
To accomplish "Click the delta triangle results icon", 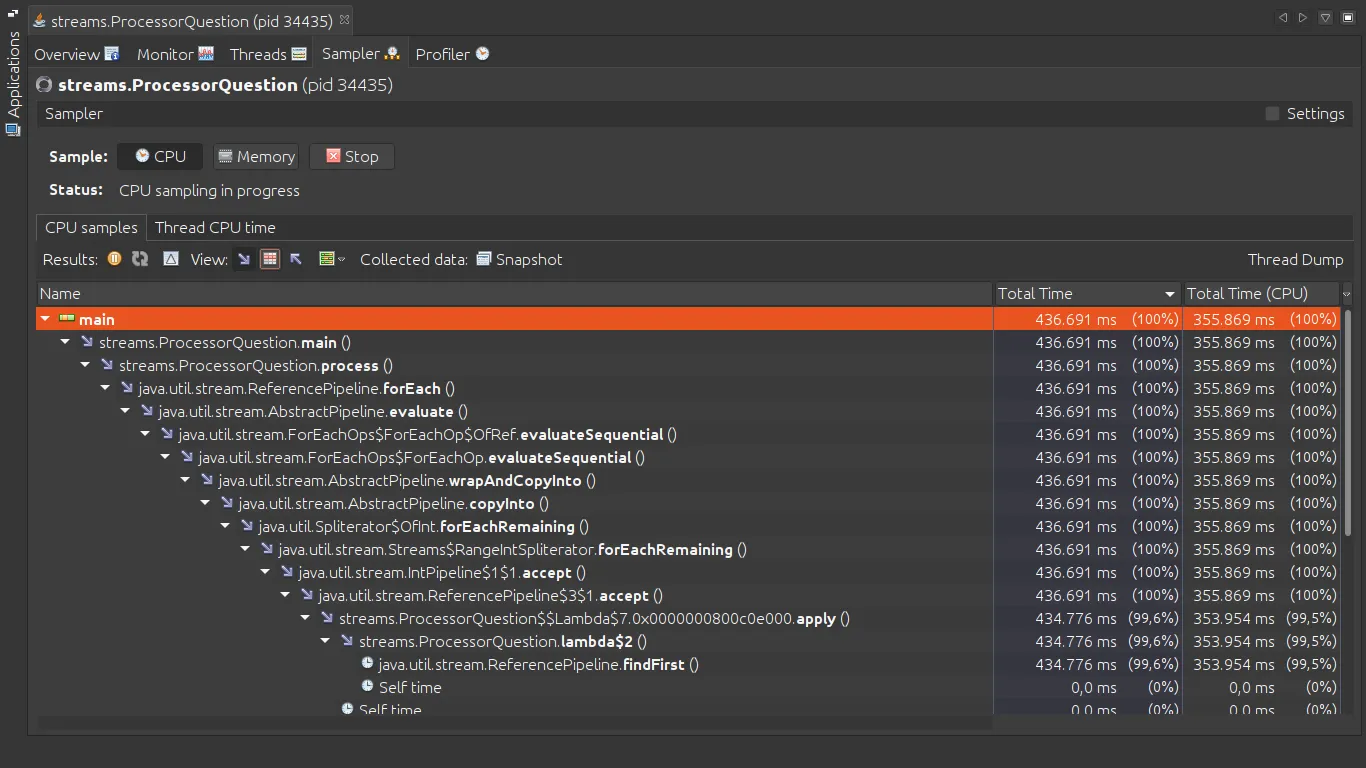I will (x=171, y=259).
